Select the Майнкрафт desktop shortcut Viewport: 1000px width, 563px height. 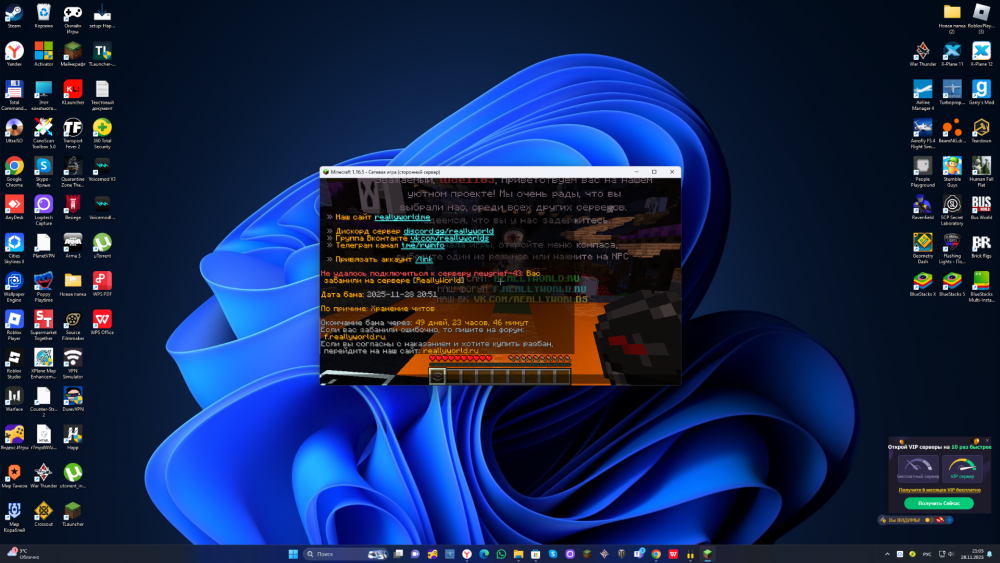(x=73, y=54)
